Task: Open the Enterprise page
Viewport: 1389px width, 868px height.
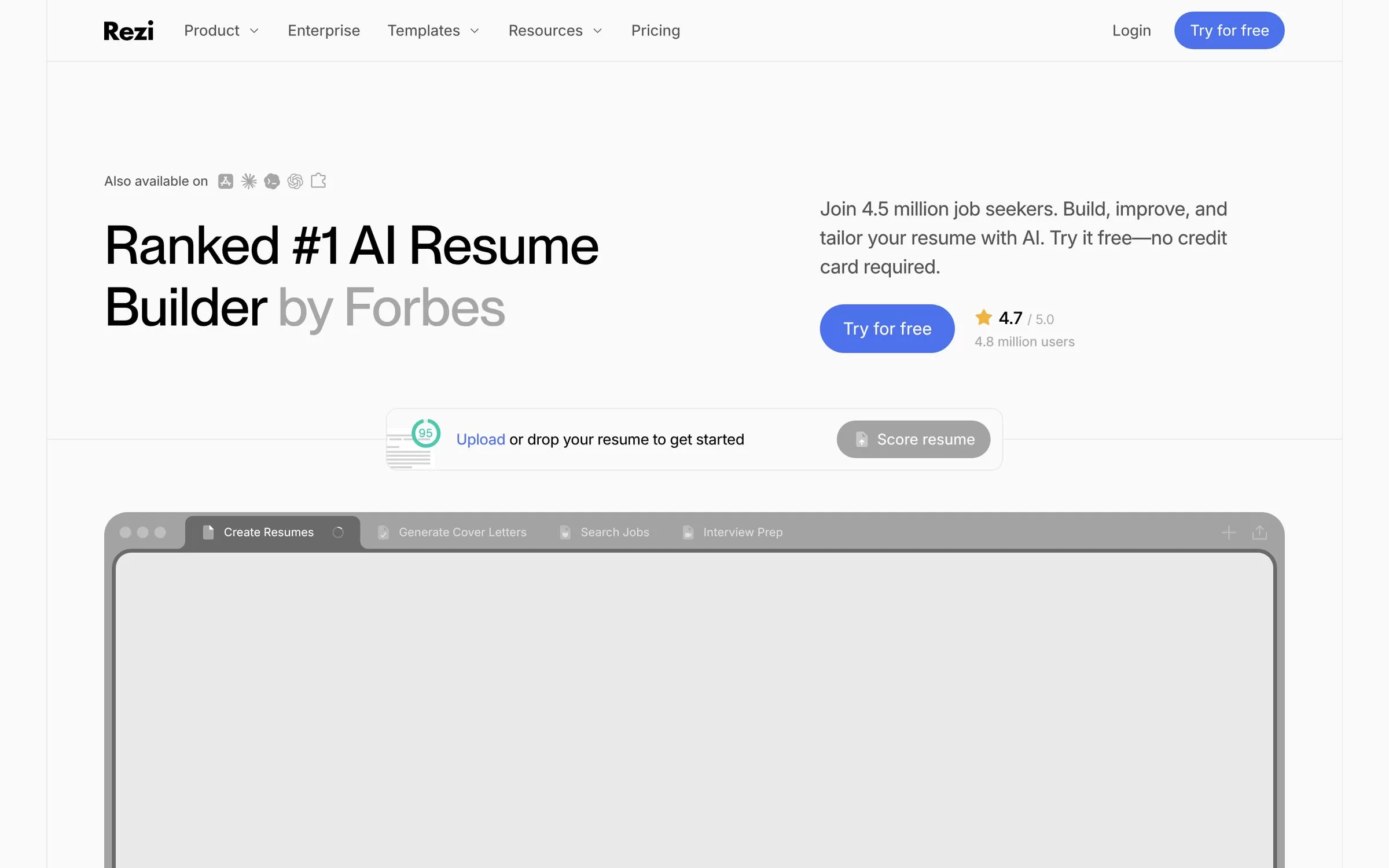Action: tap(324, 31)
